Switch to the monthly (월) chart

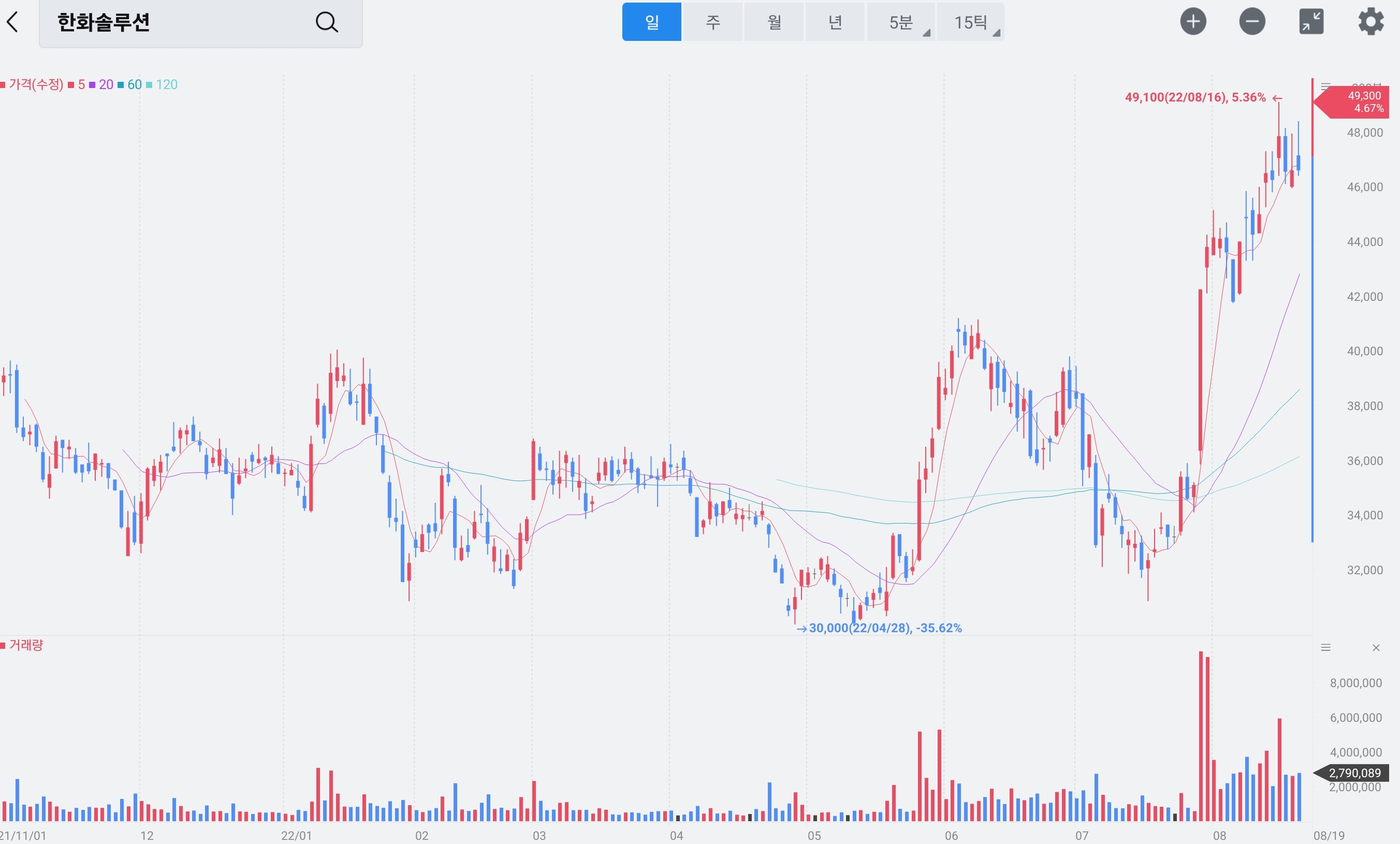pyautogui.click(x=774, y=22)
